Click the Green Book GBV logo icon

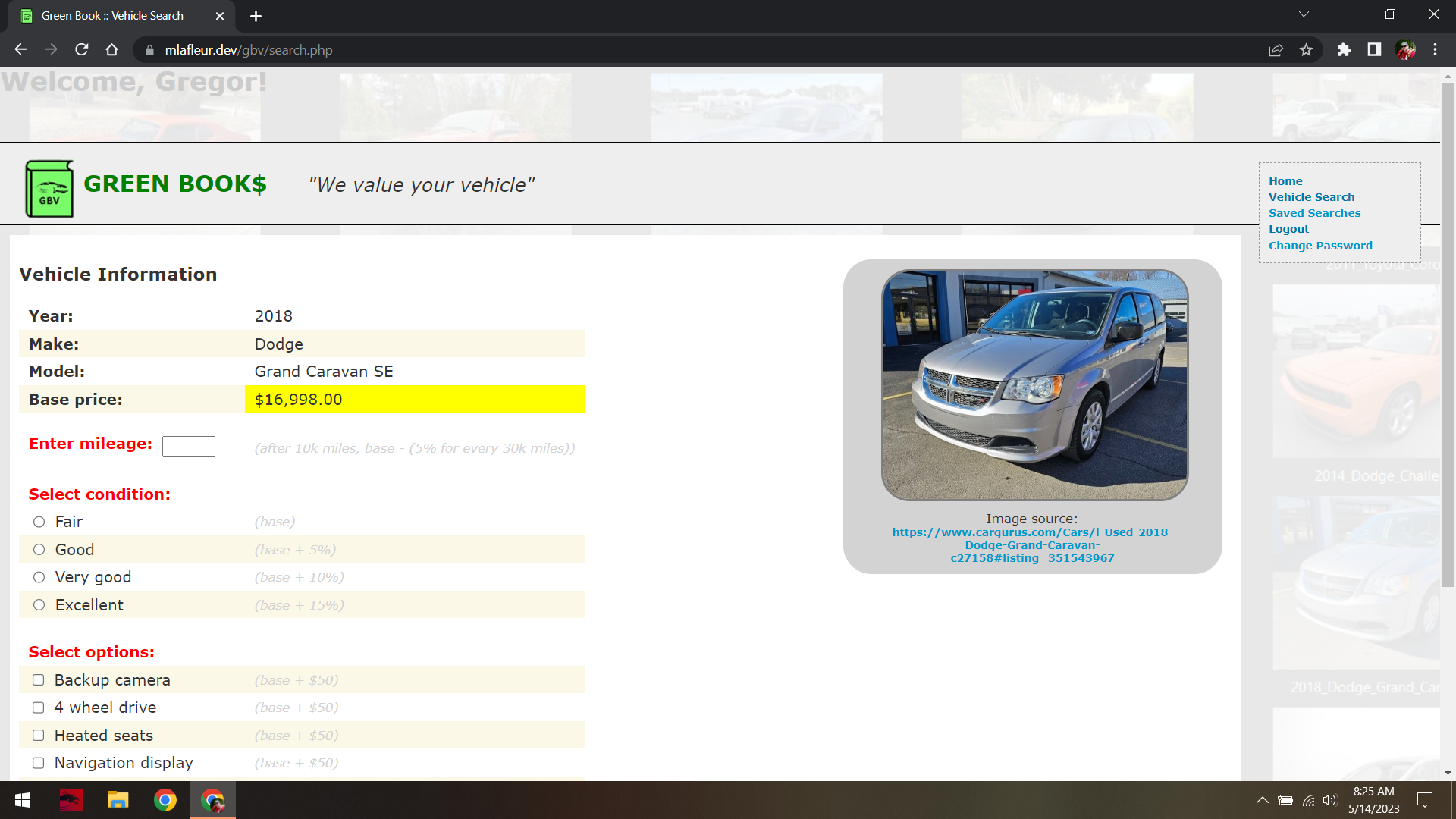click(49, 189)
